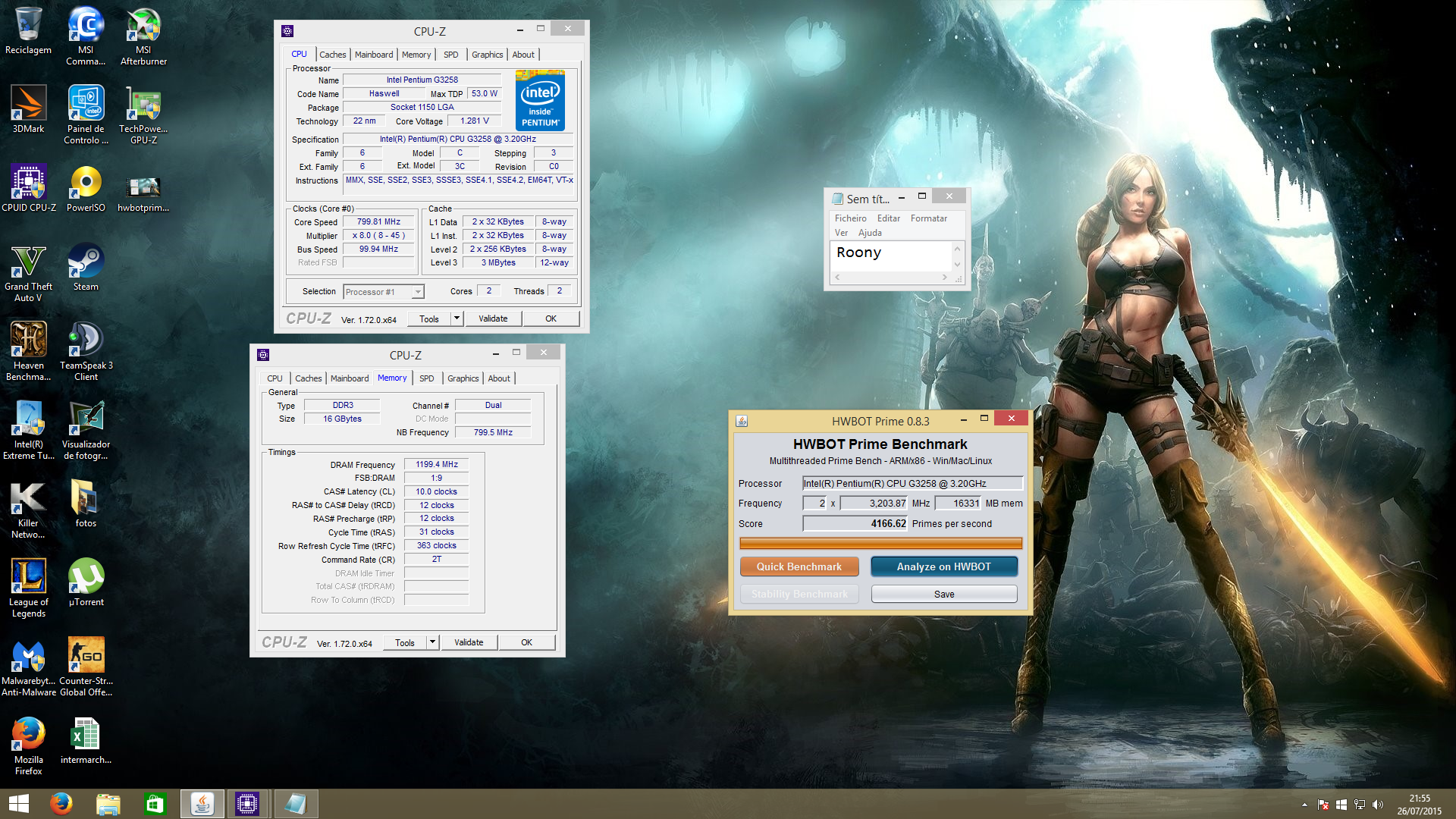Click Windows Start button on taskbar
This screenshot has height=819, width=1456.
coord(18,804)
